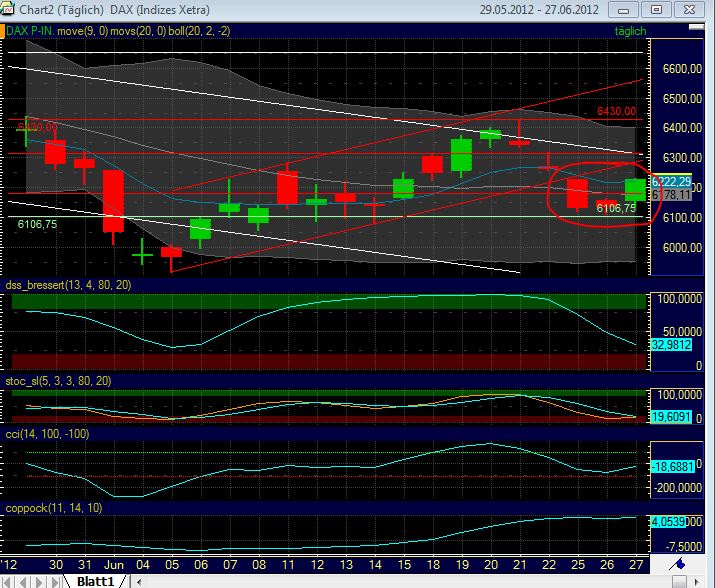Go to first sheet with navigation arrow
Viewport: 715px width, 588px height.
click(x=8, y=582)
